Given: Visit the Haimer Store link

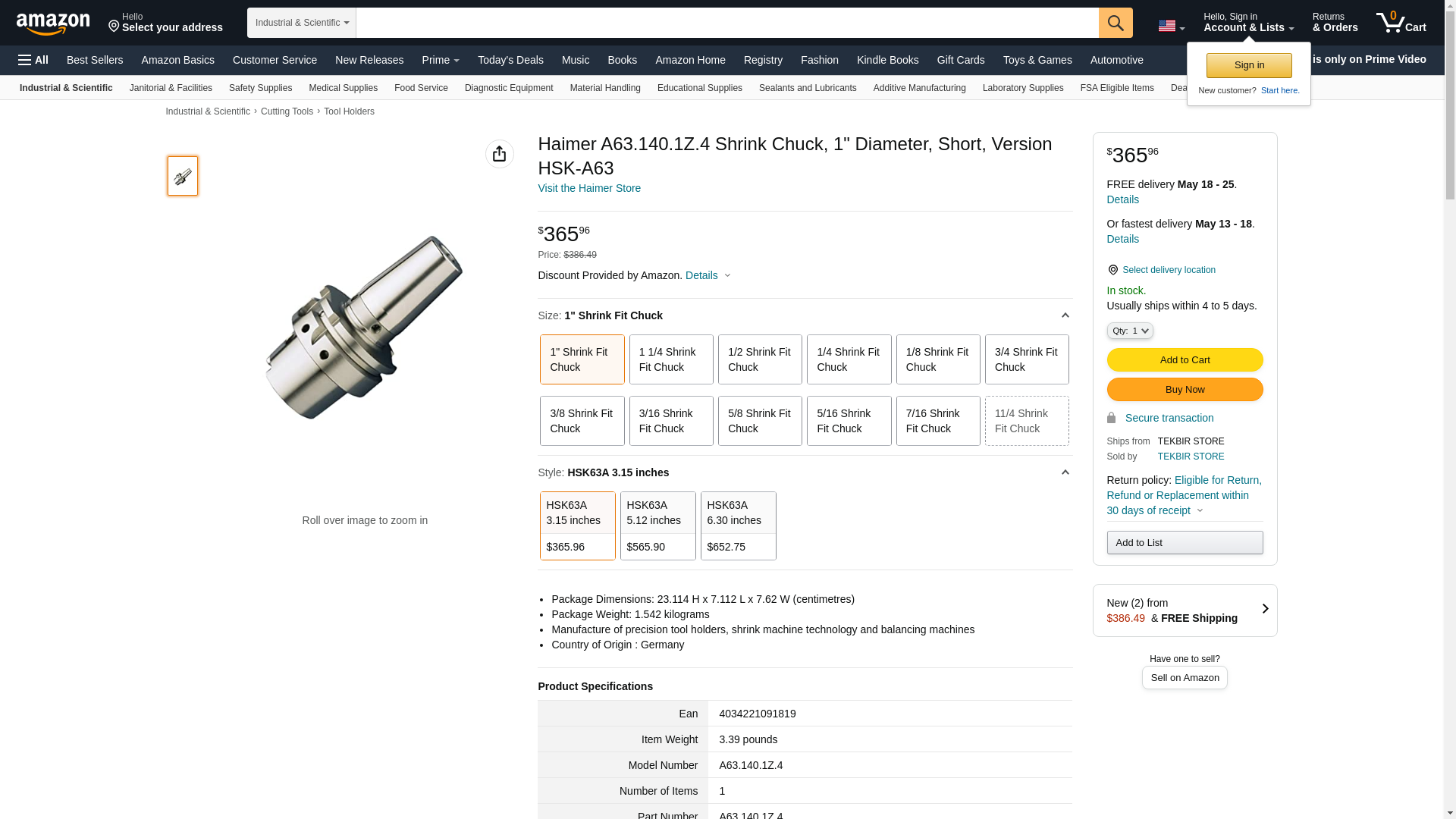Looking at the screenshot, I should (588, 188).
